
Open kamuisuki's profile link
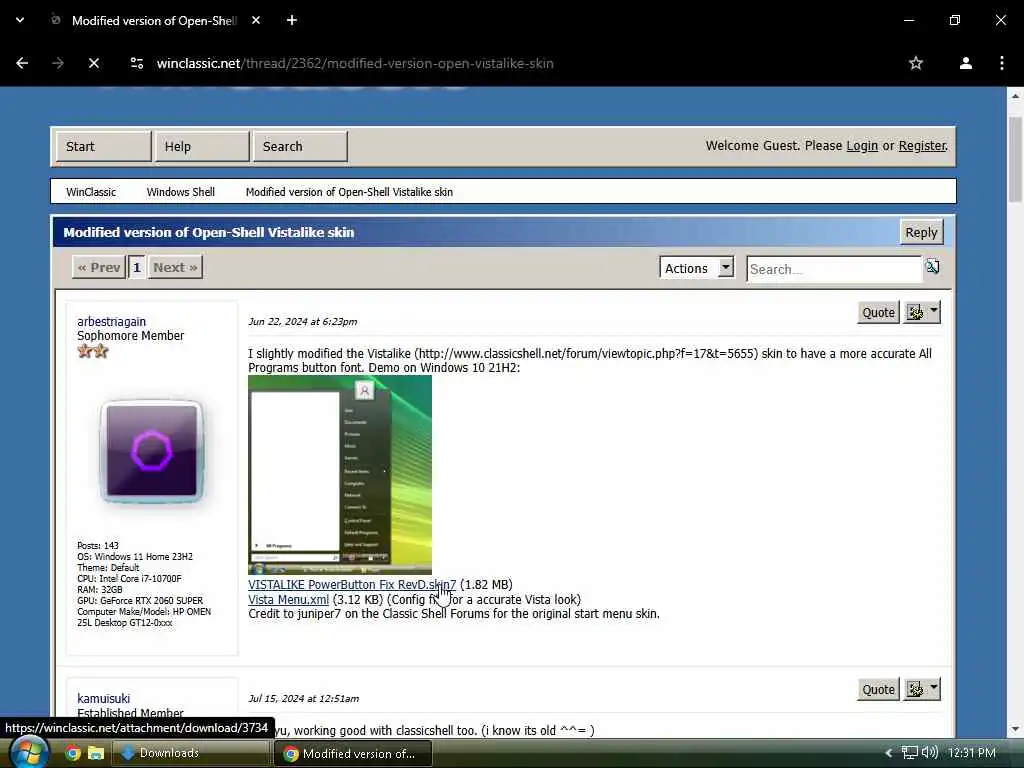pyautogui.click(x=103, y=698)
